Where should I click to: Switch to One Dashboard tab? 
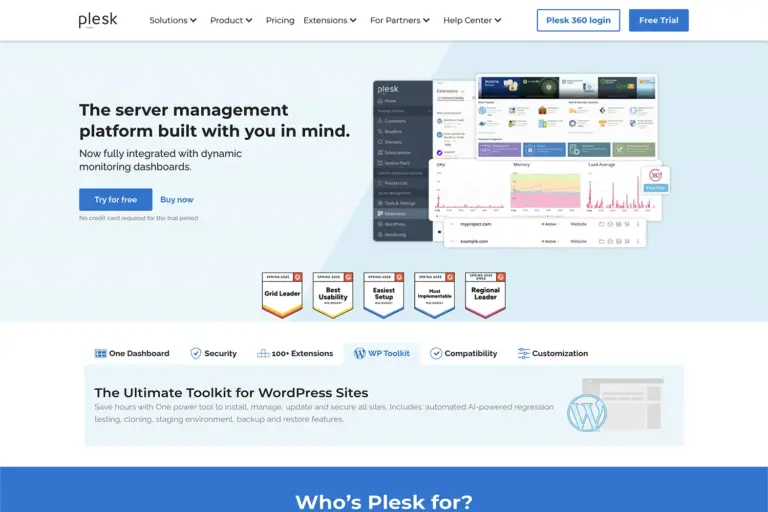[132, 353]
